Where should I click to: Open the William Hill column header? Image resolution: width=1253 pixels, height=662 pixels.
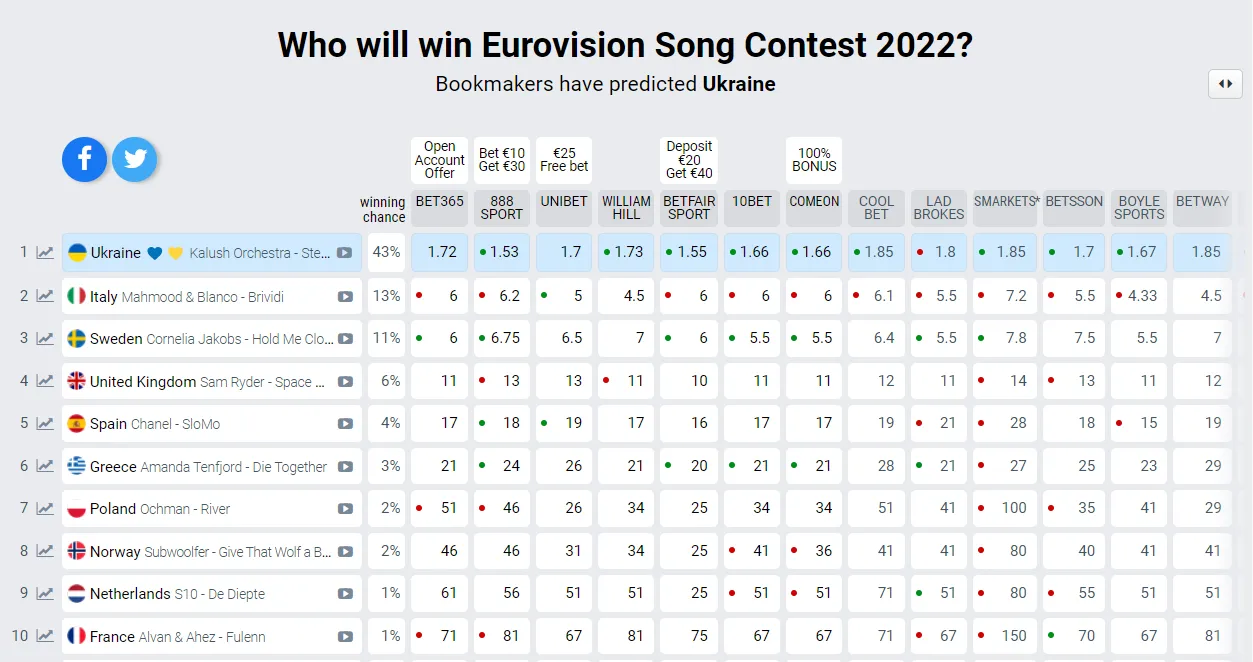(x=627, y=208)
